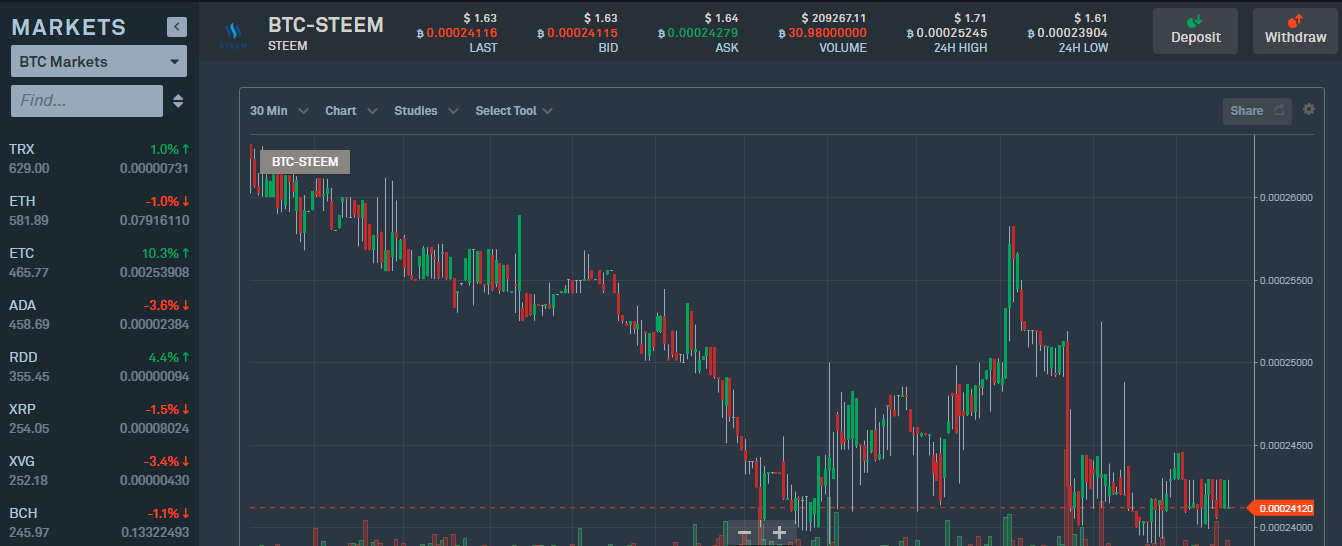This screenshot has height=546, width=1342.
Task: Select the RDD market row
Action: (x=99, y=367)
